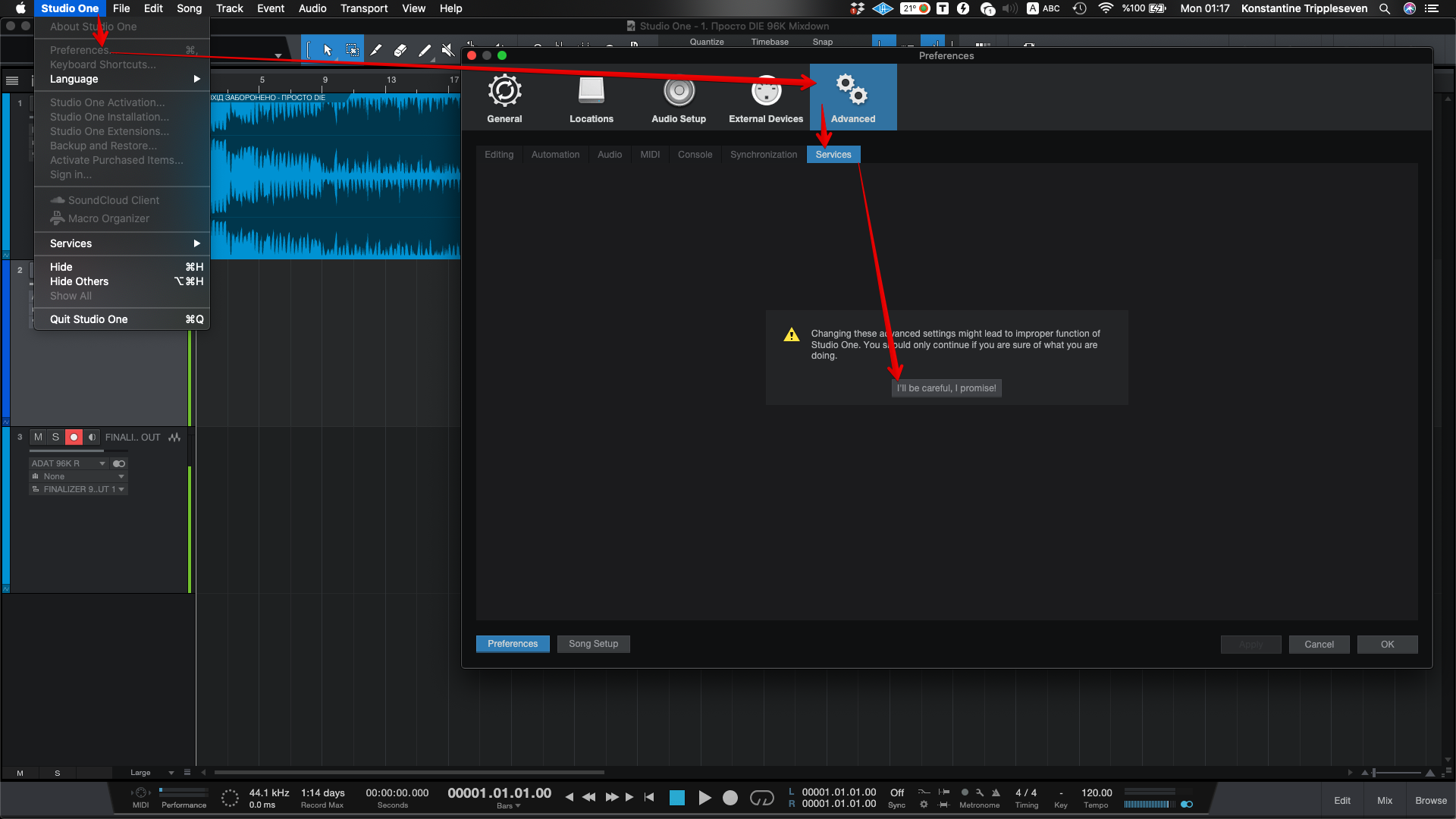Start playback with the Play button
Viewport: 1456px width, 819px height.
(x=704, y=798)
